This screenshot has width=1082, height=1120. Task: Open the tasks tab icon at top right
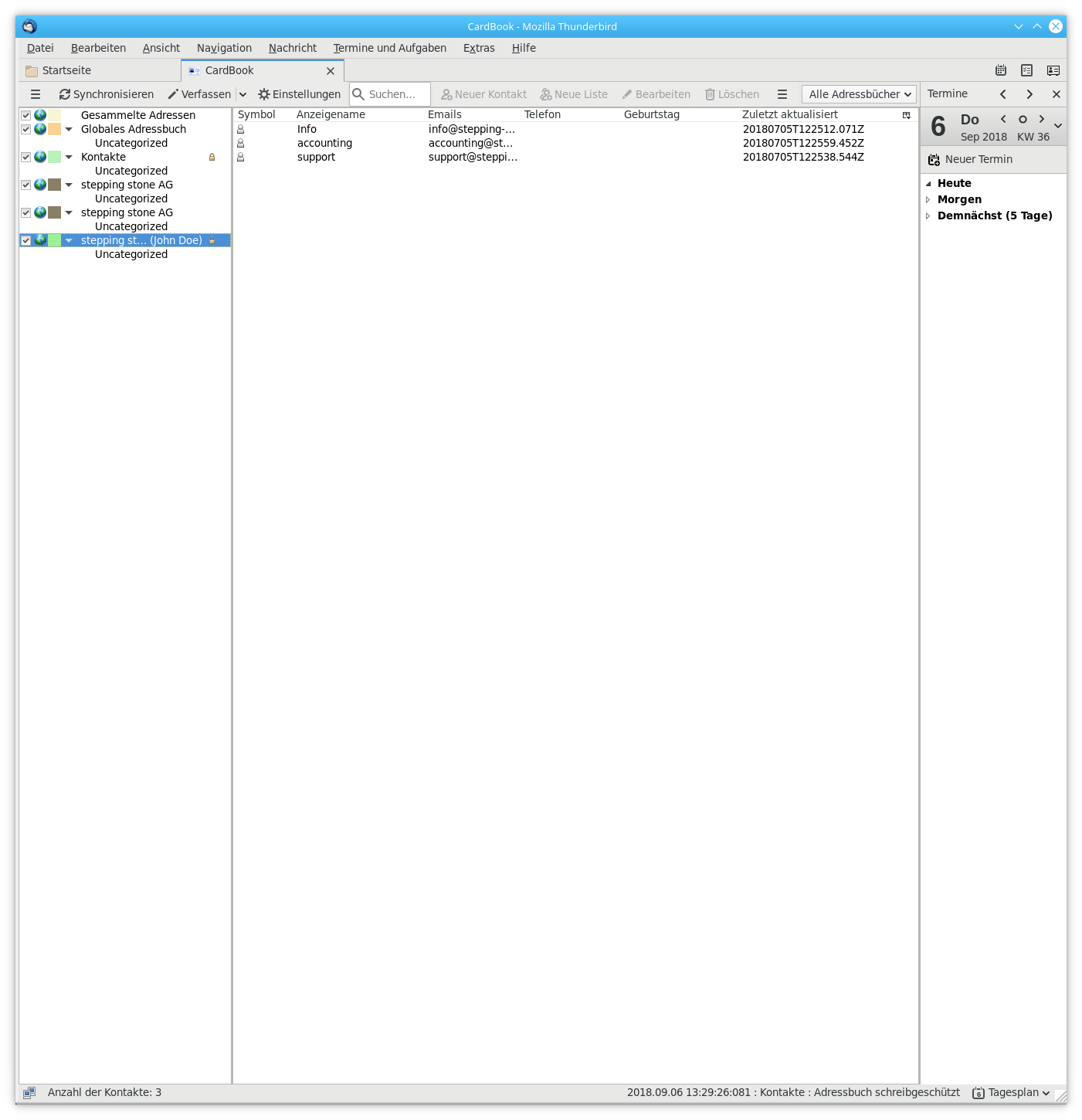click(1026, 70)
